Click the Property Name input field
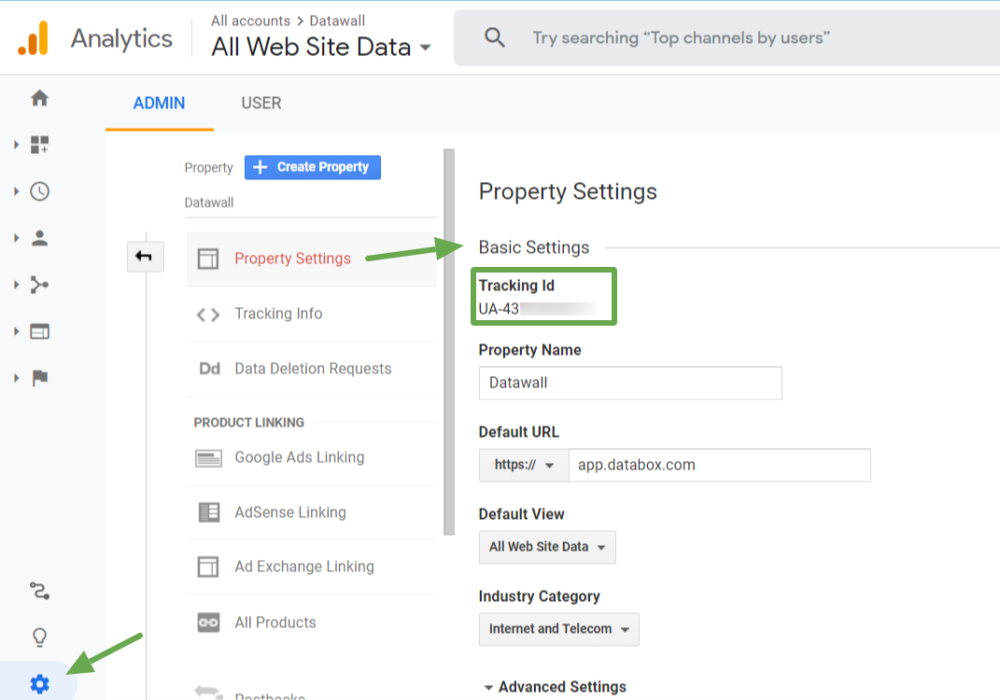The height and width of the screenshot is (700, 1000). (630, 383)
